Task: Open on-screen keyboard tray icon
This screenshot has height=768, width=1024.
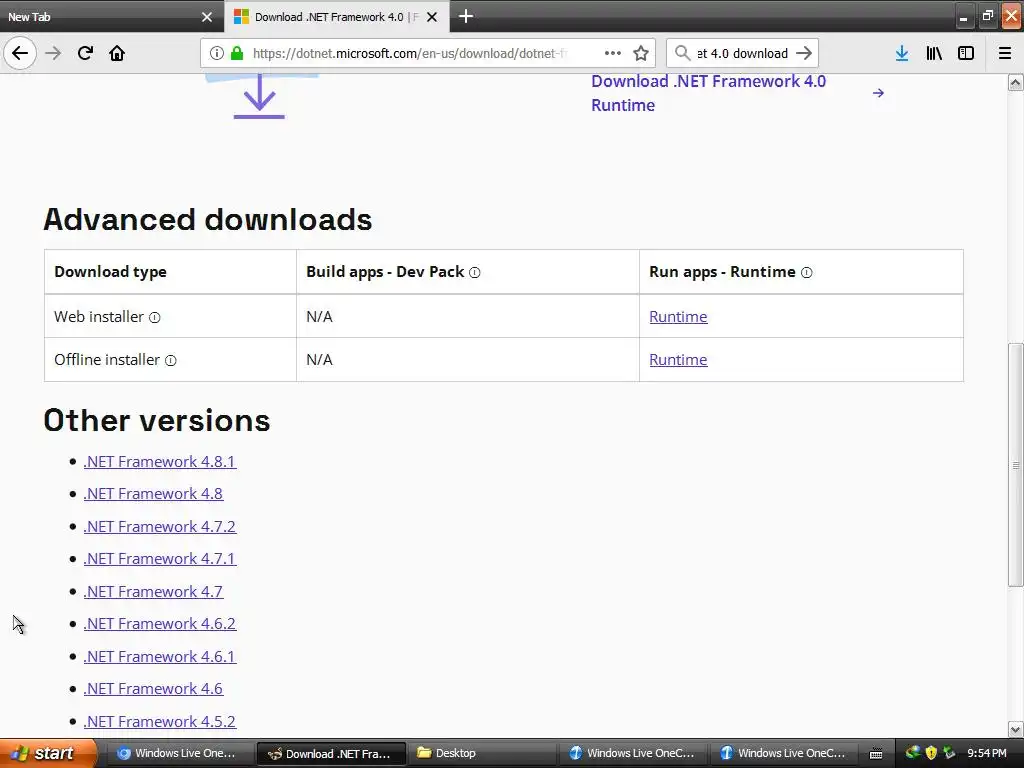Action: point(876,754)
